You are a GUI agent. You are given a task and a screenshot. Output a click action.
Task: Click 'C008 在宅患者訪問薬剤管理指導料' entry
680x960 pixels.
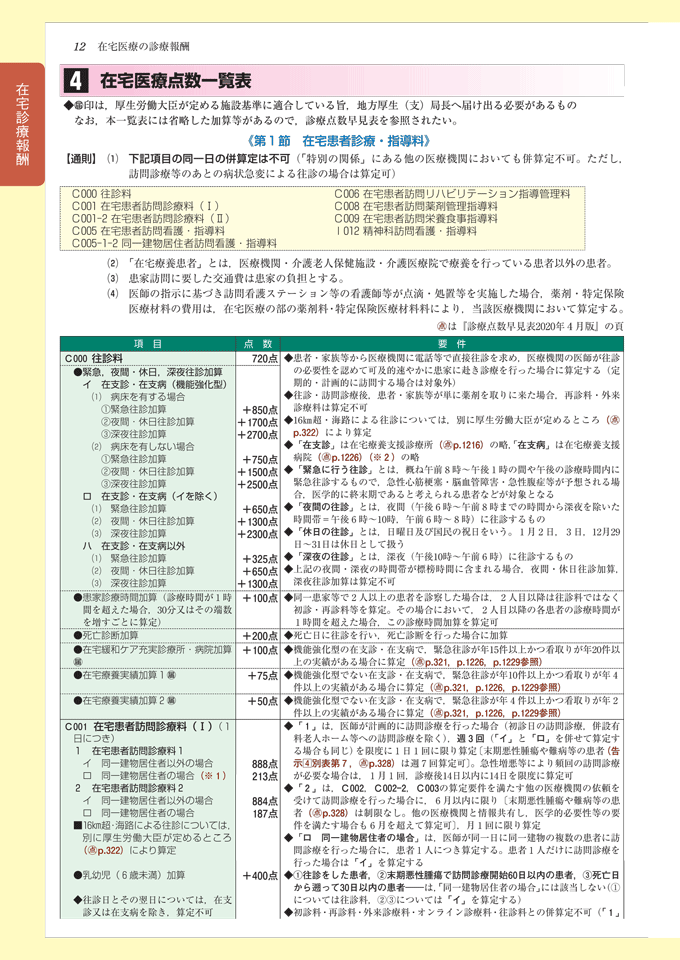point(416,206)
